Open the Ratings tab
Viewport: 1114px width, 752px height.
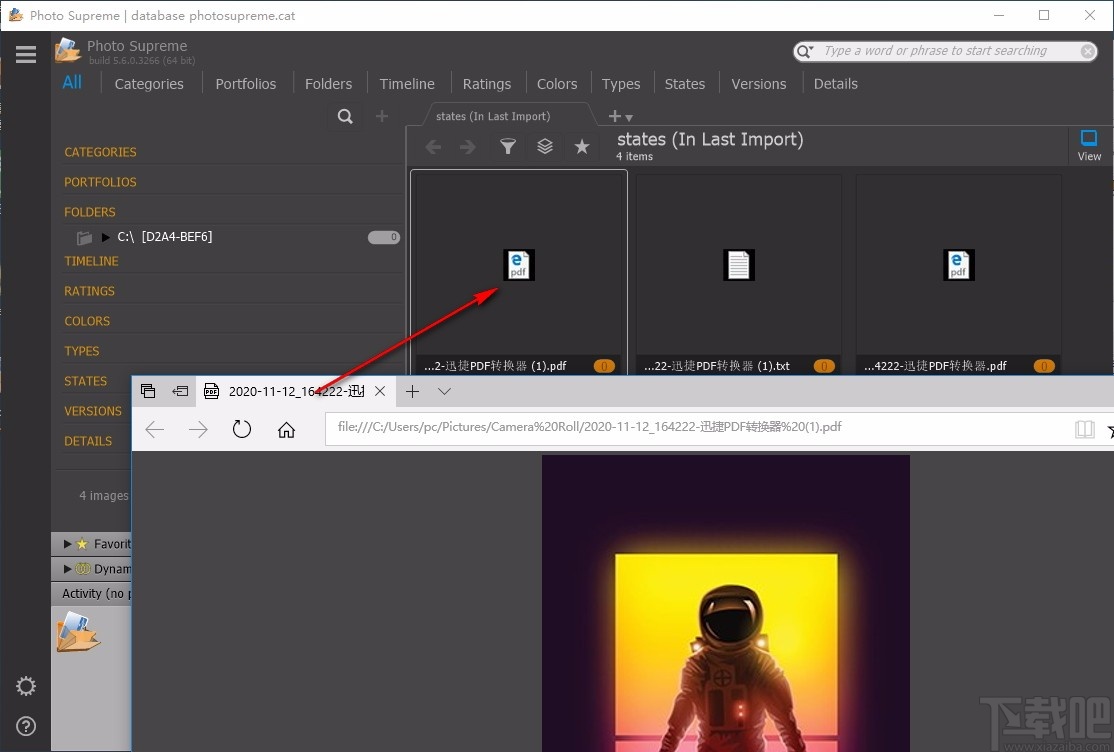(x=487, y=84)
